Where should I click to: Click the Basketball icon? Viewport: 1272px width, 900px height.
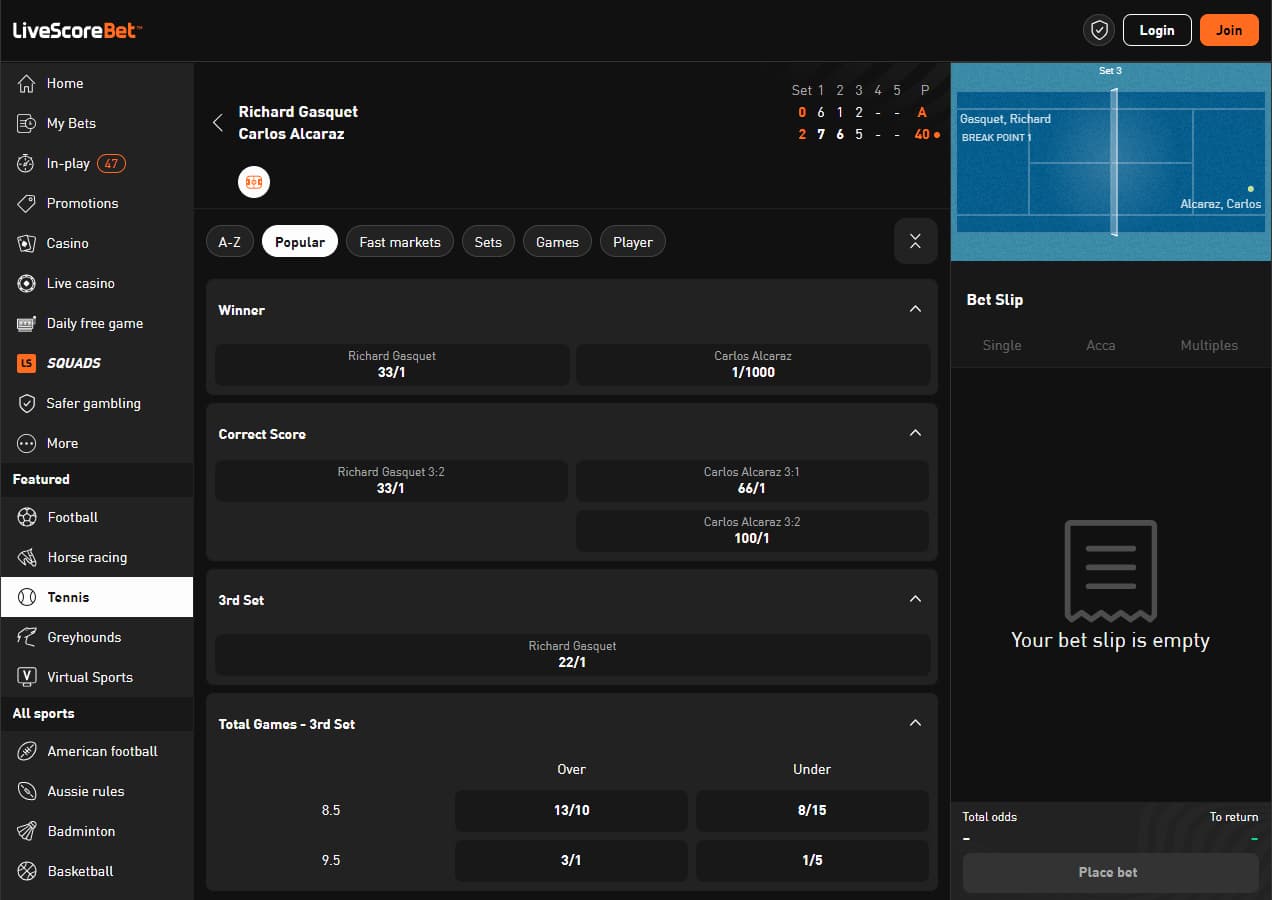point(27,871)
